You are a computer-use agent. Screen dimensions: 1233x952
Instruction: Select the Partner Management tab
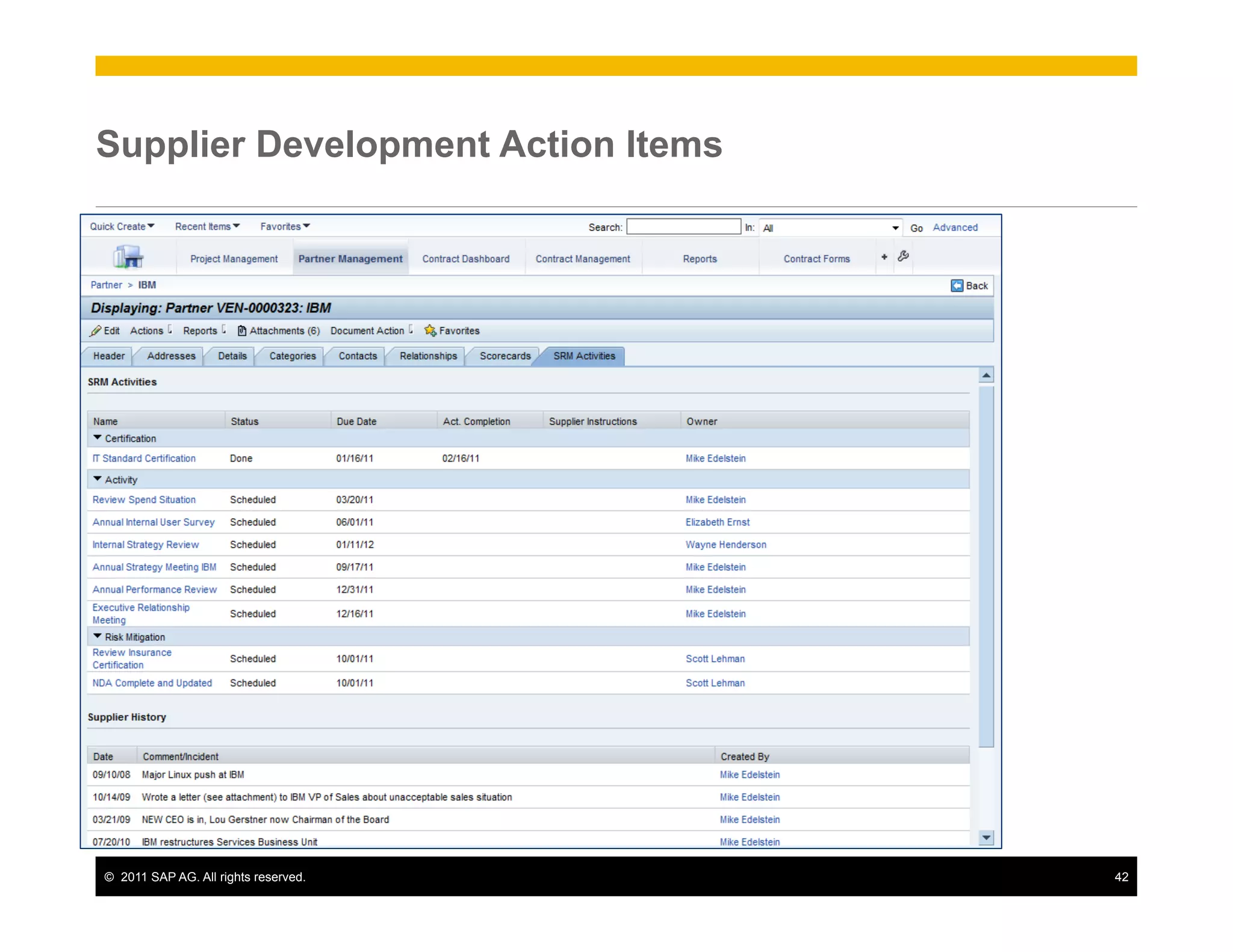coord(350,259)
